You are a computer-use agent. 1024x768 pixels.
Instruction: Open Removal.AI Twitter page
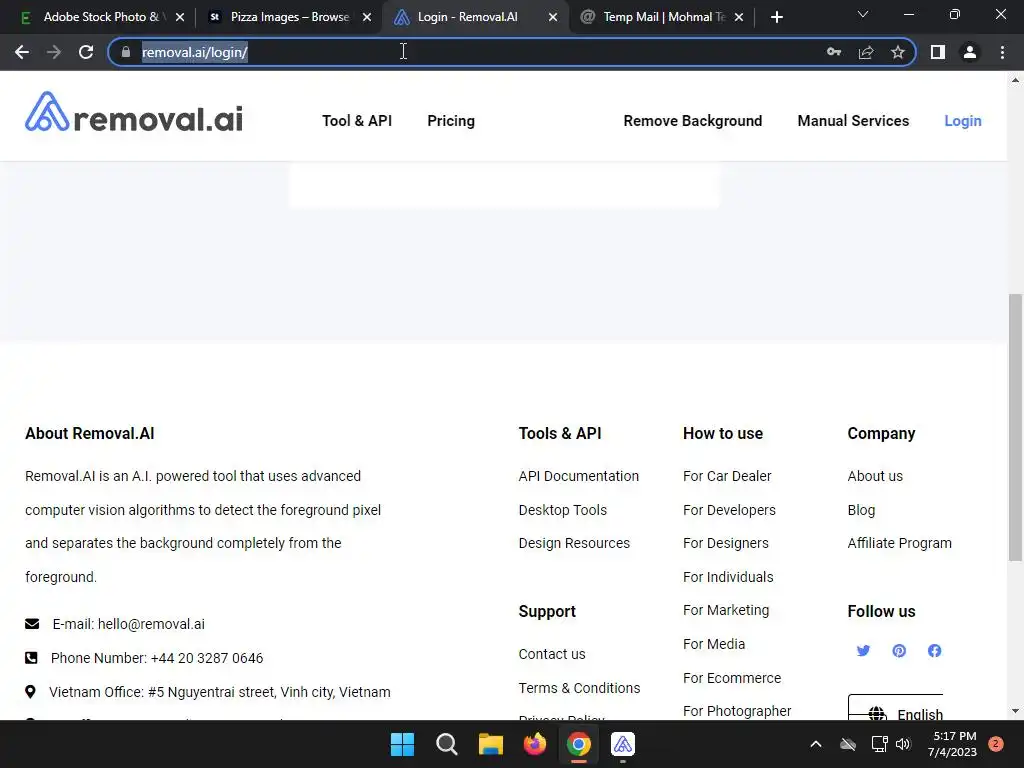[x=863, y=650]
